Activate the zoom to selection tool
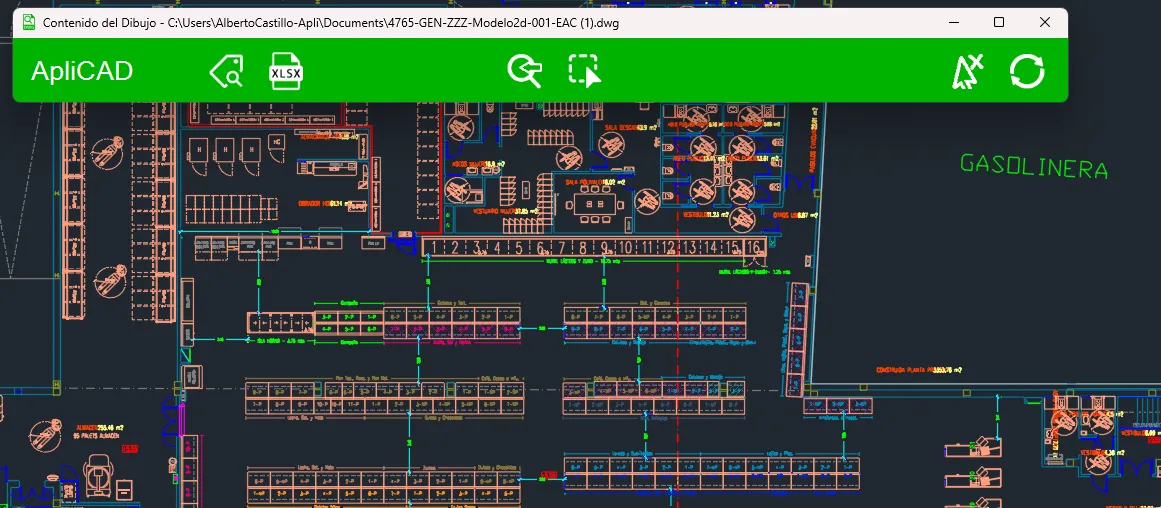This screenshot has width=1161, height=508. point(525,72)
